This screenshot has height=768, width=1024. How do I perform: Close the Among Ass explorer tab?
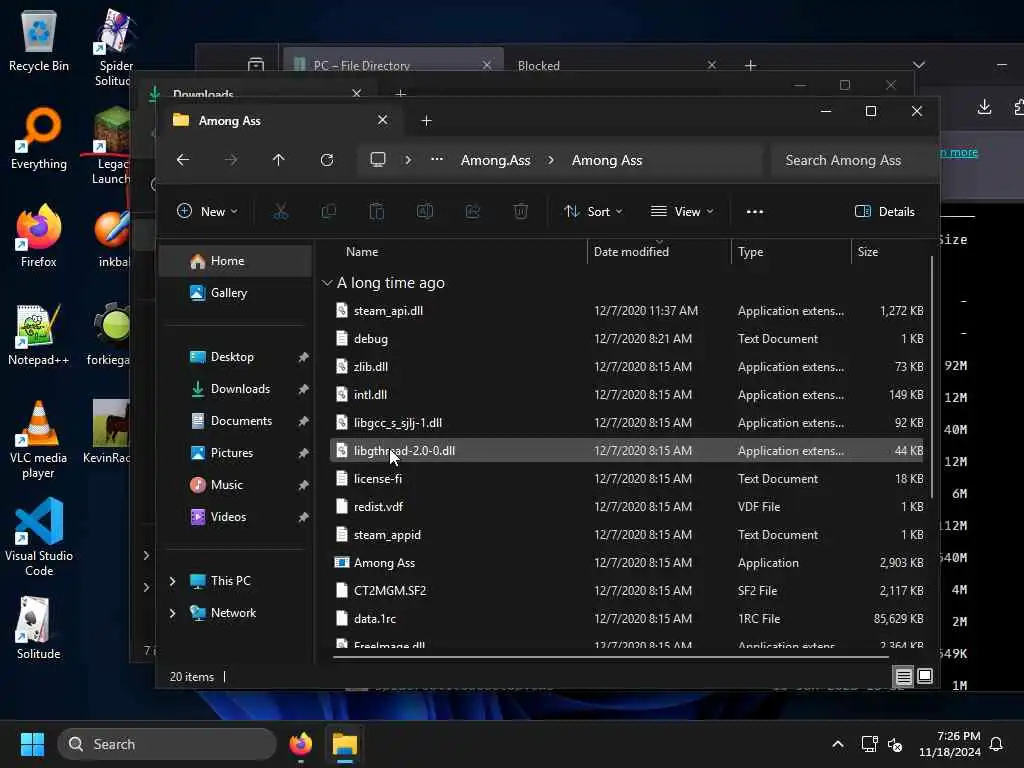[x=383, y=120]
